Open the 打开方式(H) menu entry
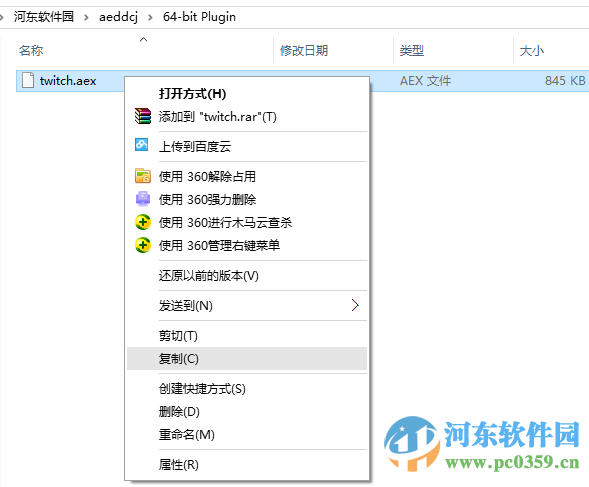Viewport: 589px width, 487px height. pyautogui.click(x=247, y=94)
